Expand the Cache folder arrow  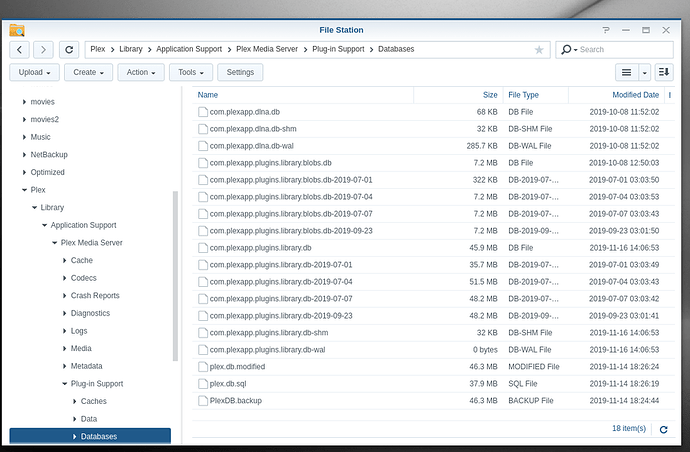[x=65, y=260]
